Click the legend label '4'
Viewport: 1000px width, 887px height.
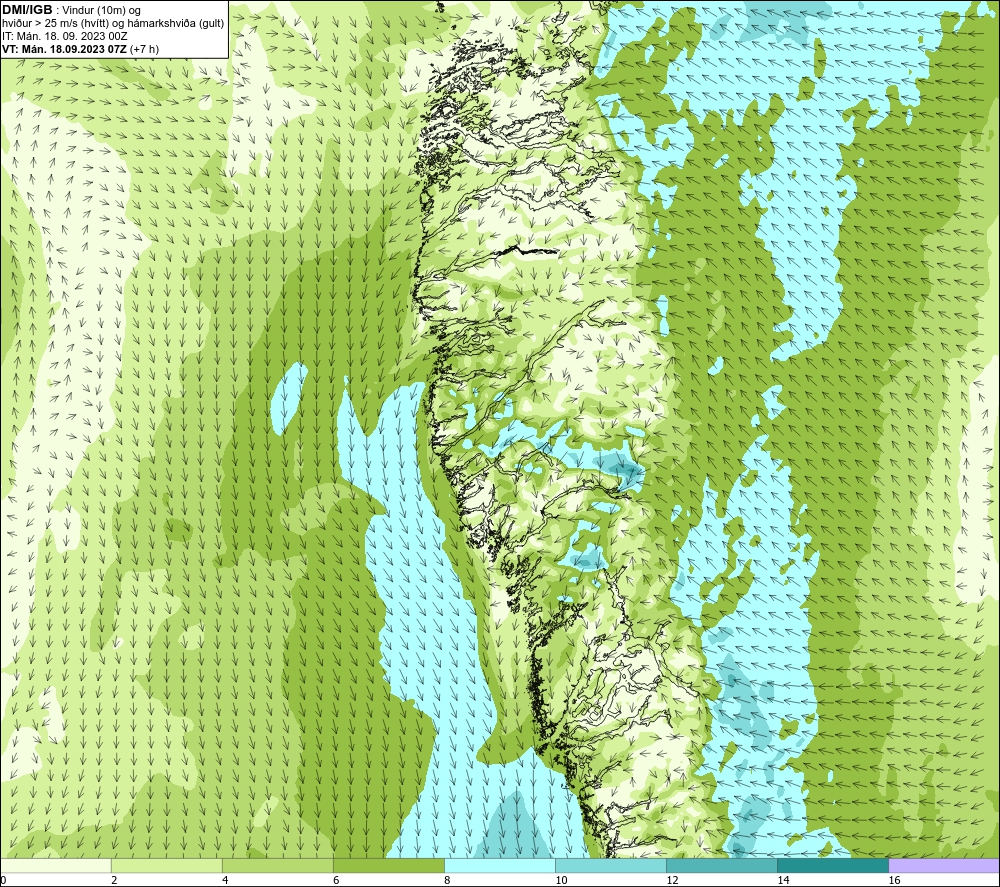[x=225, y=880]
